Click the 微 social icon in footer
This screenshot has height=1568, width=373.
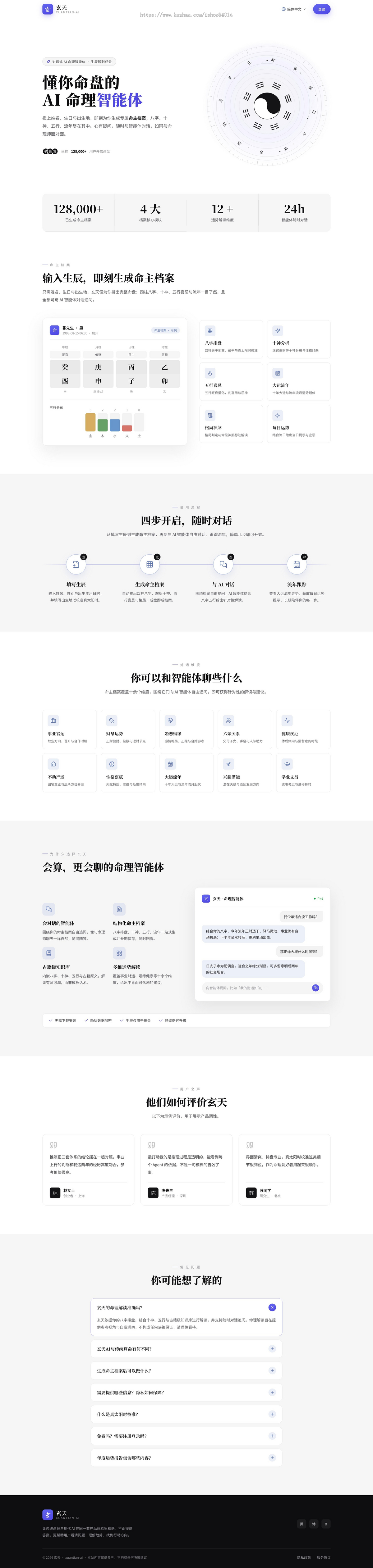pos(301,1524)
